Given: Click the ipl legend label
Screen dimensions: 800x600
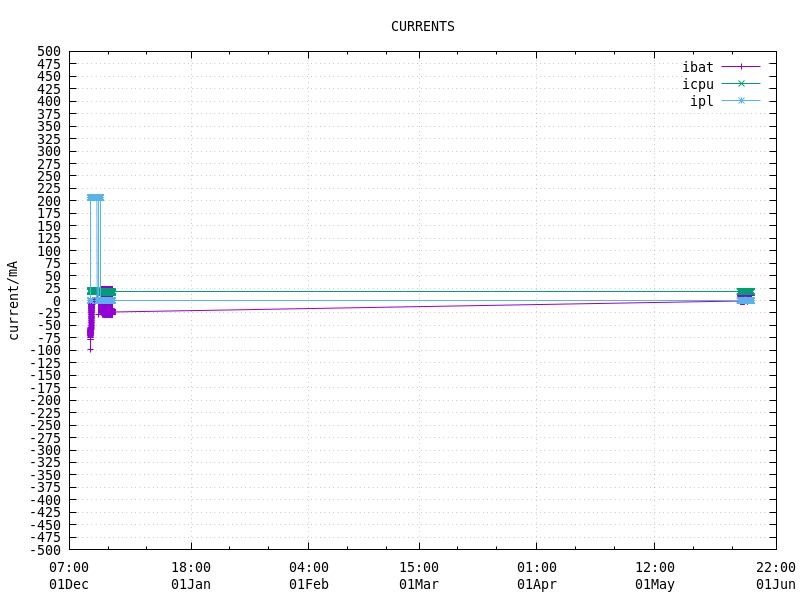Looking at the screenshot, I should [x=702, y=101].
